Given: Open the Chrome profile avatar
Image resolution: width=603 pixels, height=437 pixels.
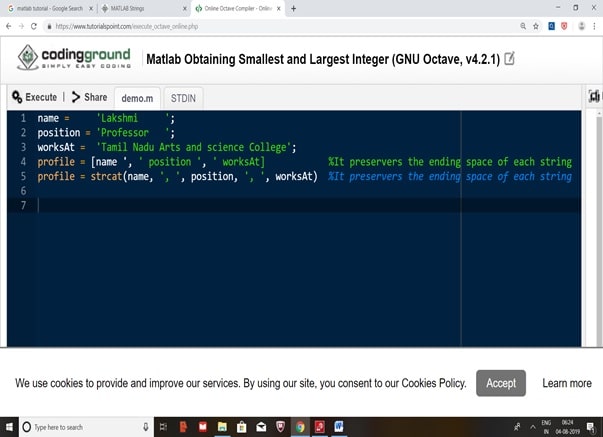Looking at the screenshot, I should point(581,26).
